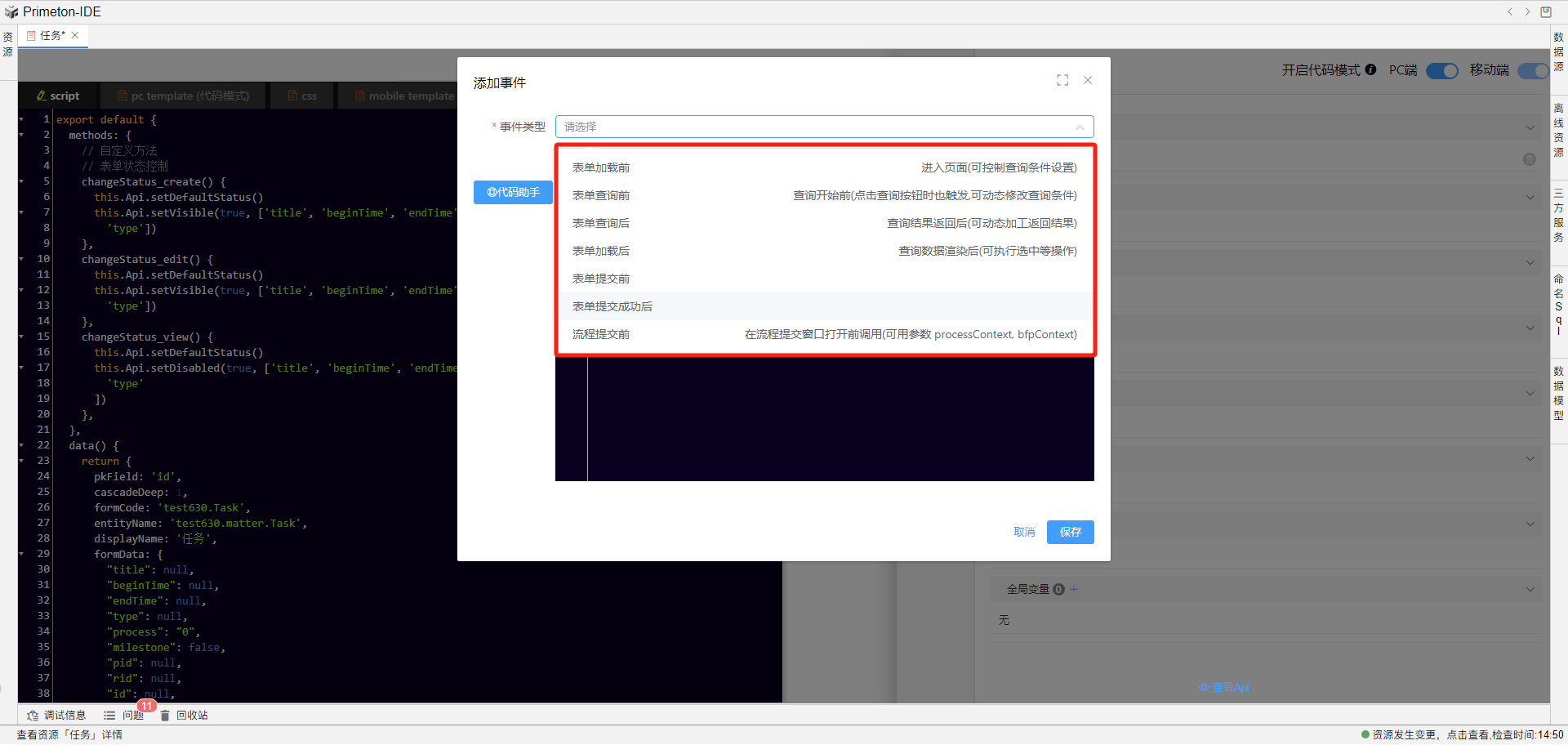The height and width of the screenshot is (745, 1568).
Task: Click the 开启代码模式 label
Action: tap(1321, 70)
